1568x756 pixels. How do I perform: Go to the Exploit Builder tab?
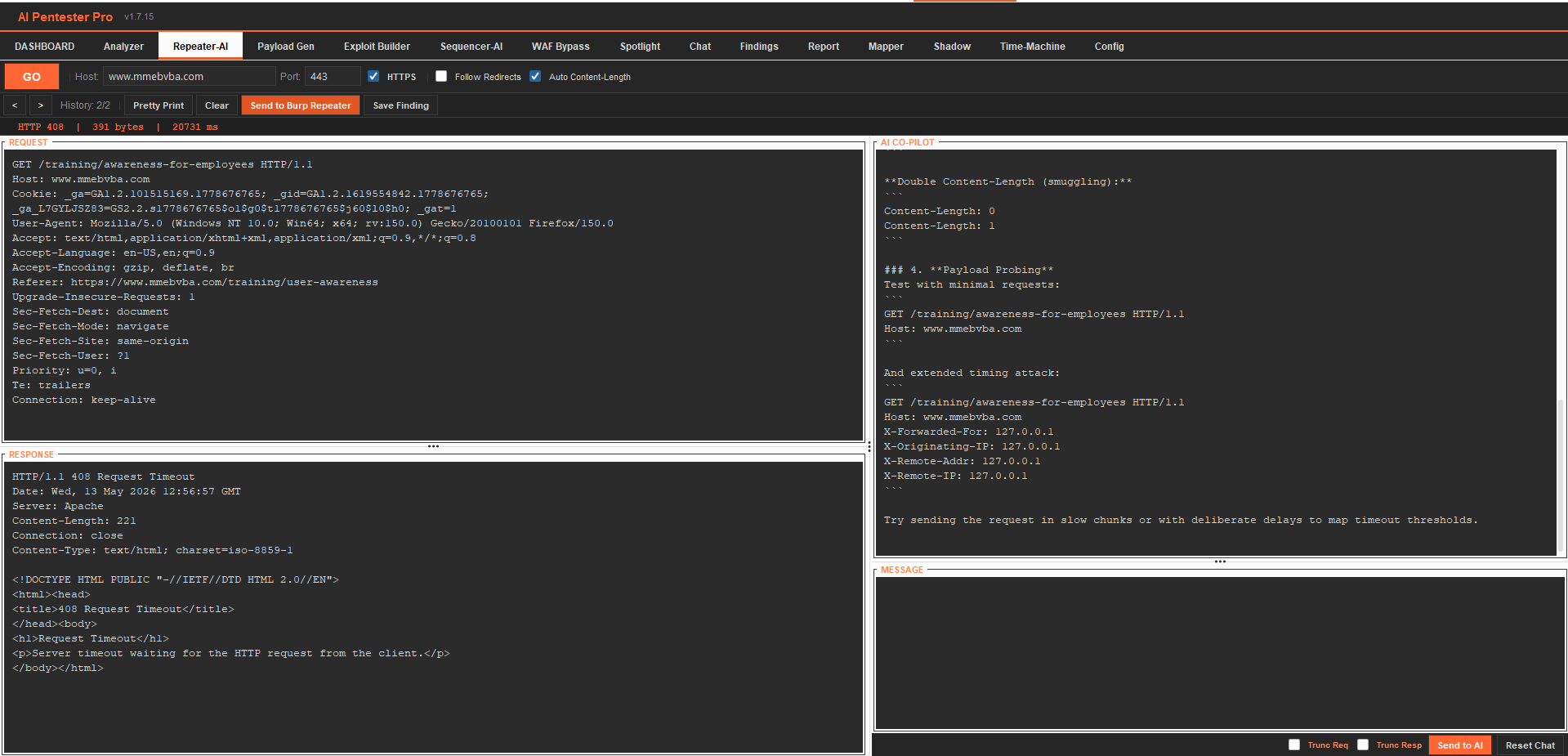pos(377,47)
